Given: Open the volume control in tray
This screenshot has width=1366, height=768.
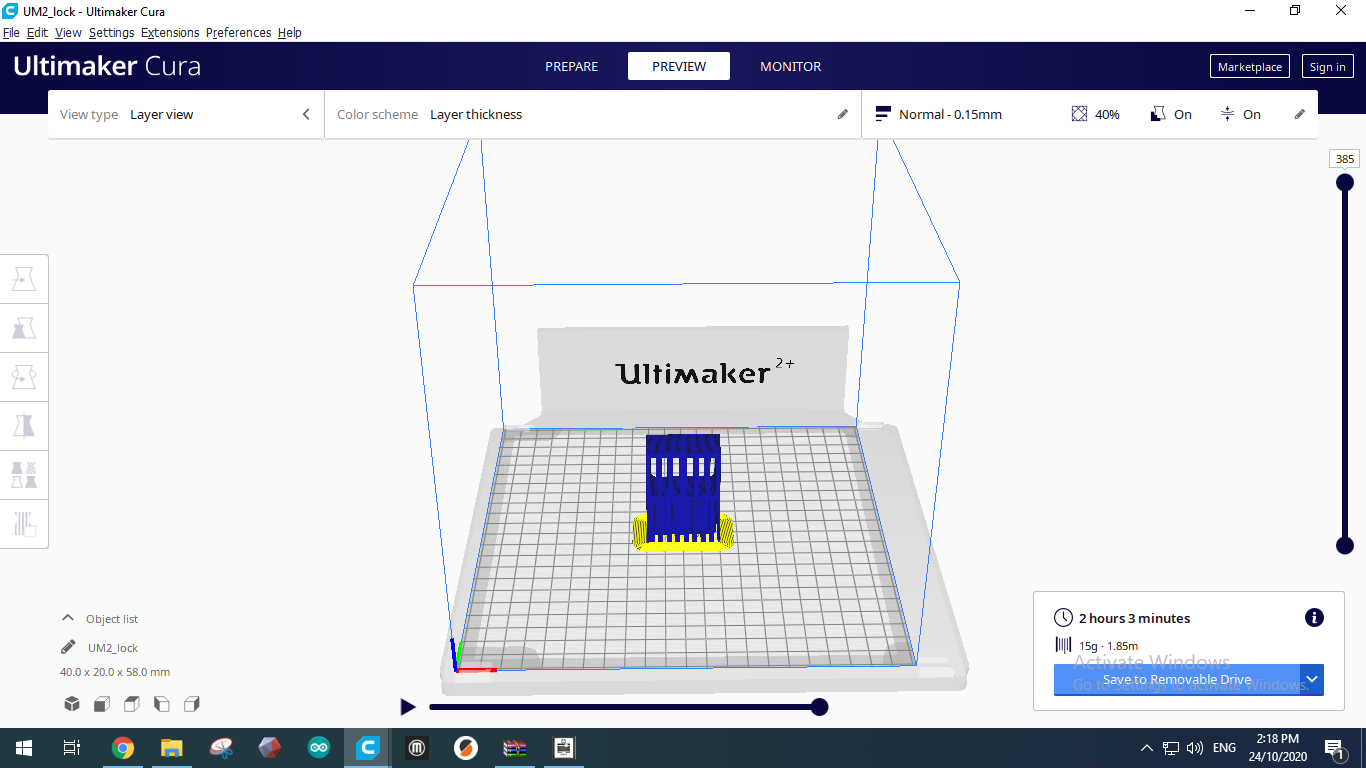Looking at the screenshot, I should pyautogui.click(x=1195, y=748).
